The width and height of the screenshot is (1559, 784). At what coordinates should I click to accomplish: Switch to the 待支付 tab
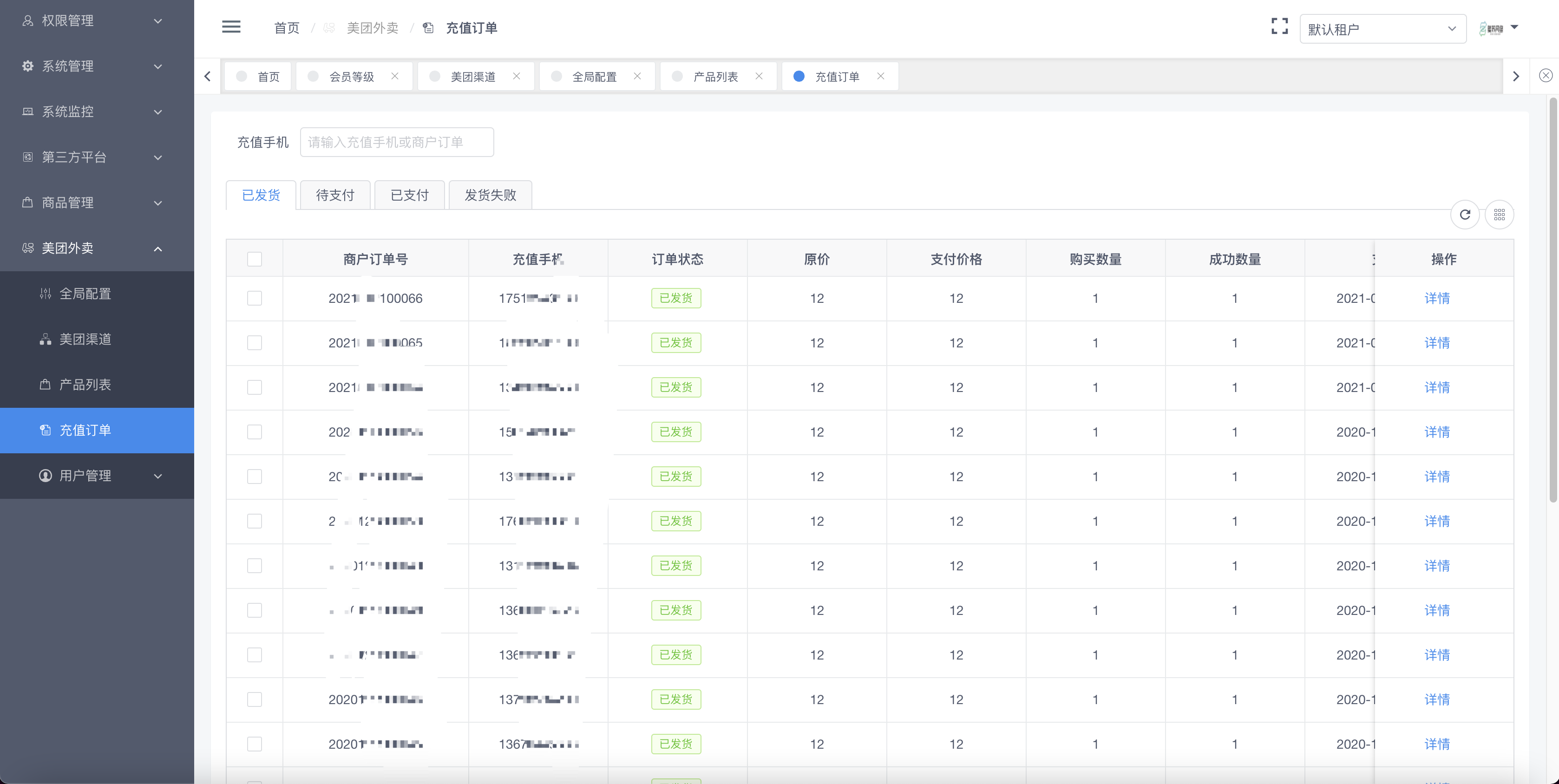click(334, 195)
